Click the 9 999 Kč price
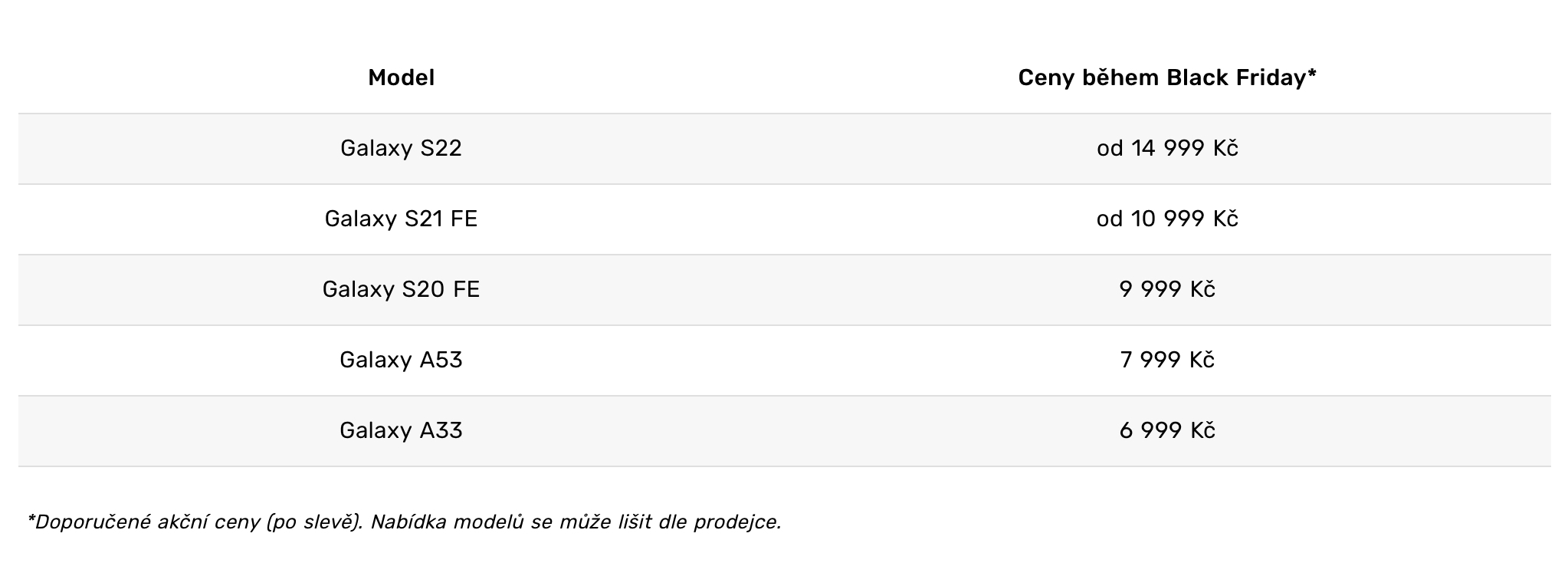Screen dimensions: 1568x563 (x=1166, y=289)
